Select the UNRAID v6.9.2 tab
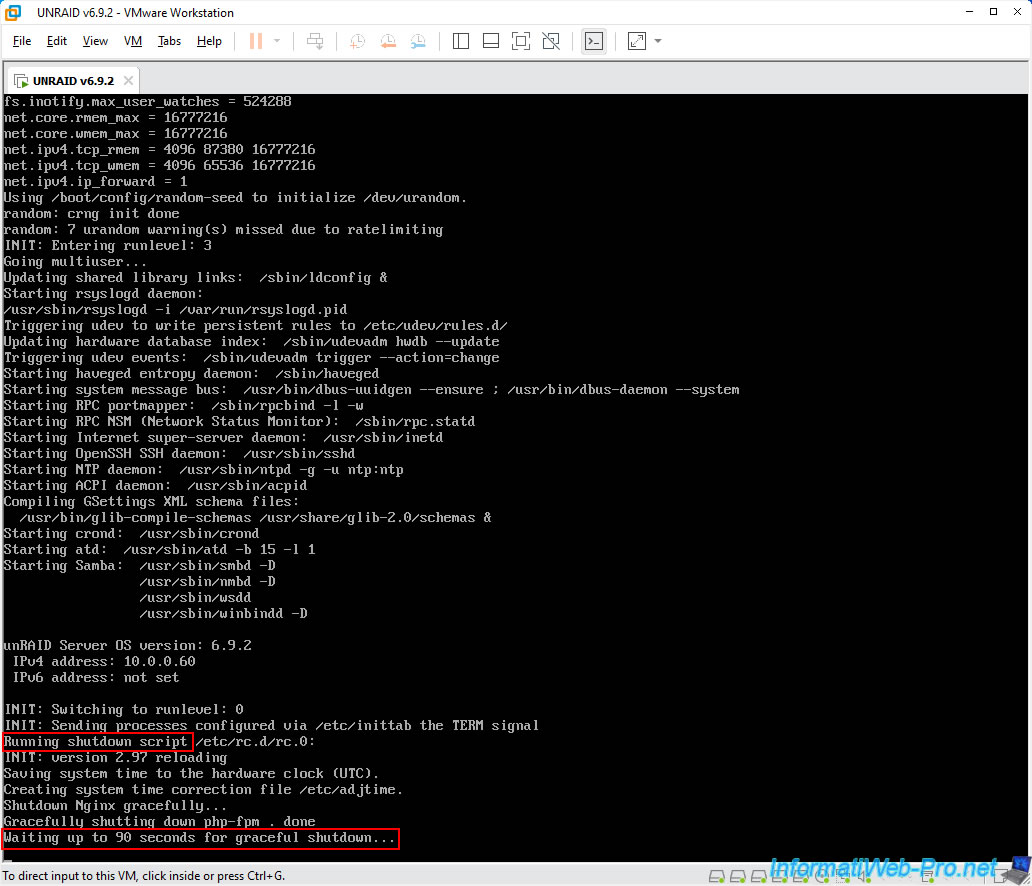Screen dimensions: 1032x886 tap(72, 80)
